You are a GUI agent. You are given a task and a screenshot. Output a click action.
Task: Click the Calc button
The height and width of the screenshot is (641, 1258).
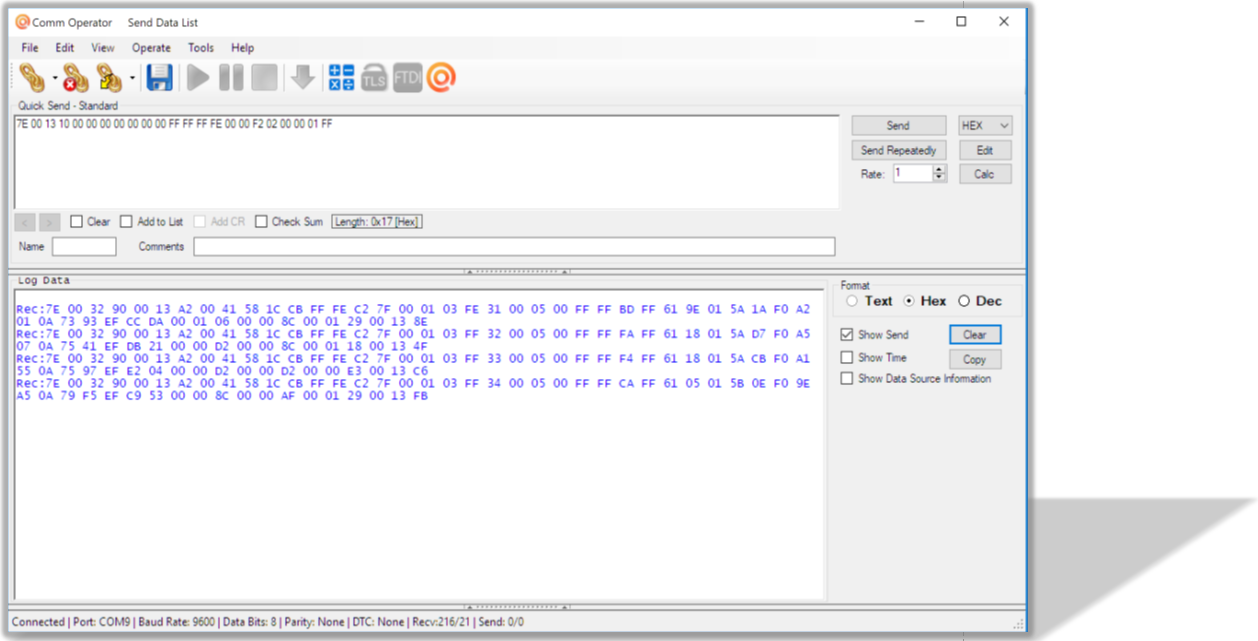pyautogui.click(x=985, y=174)
